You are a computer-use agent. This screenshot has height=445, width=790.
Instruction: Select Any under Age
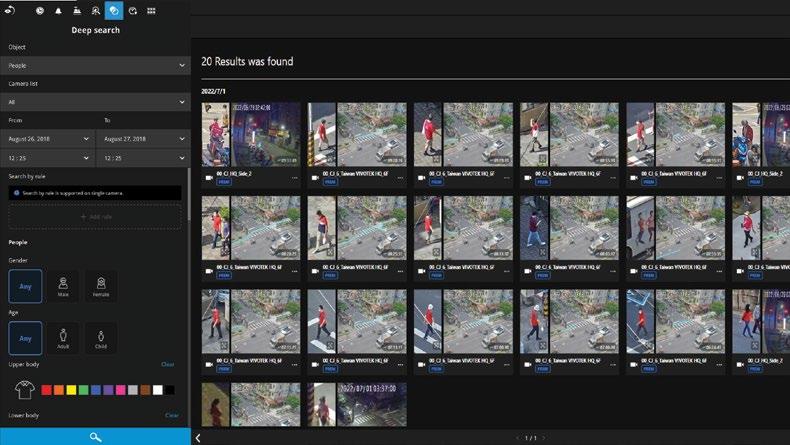(25, 338)
